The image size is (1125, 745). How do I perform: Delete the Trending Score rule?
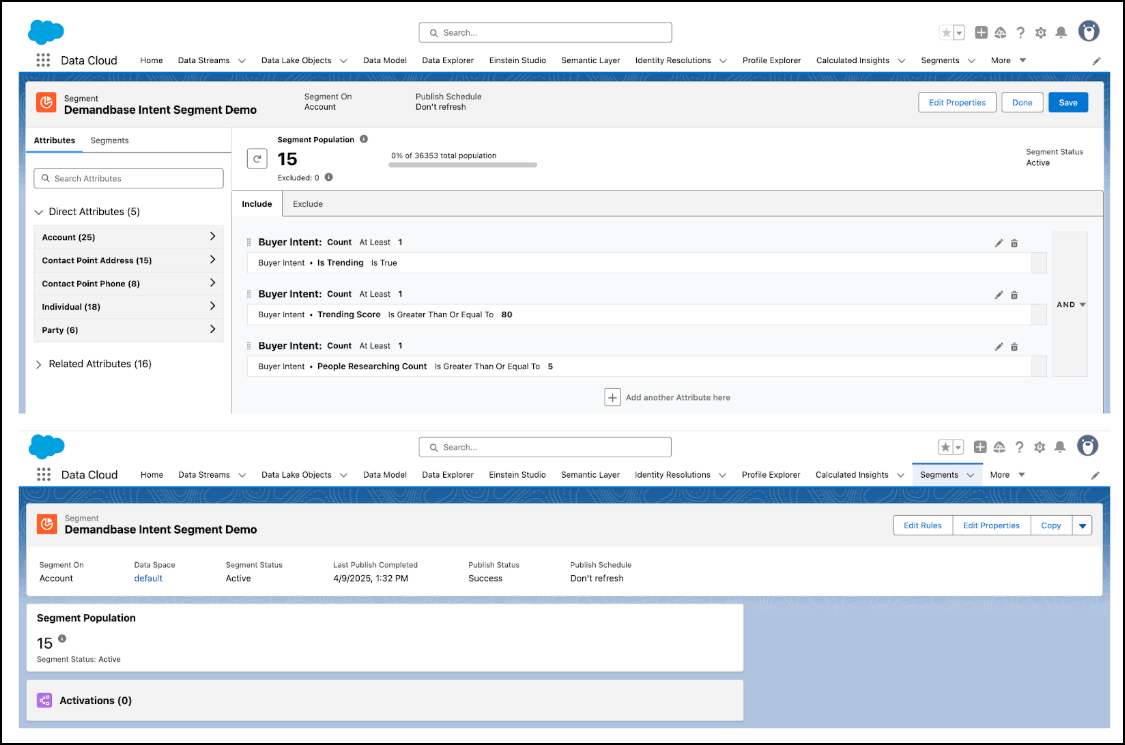[1015, 295]
